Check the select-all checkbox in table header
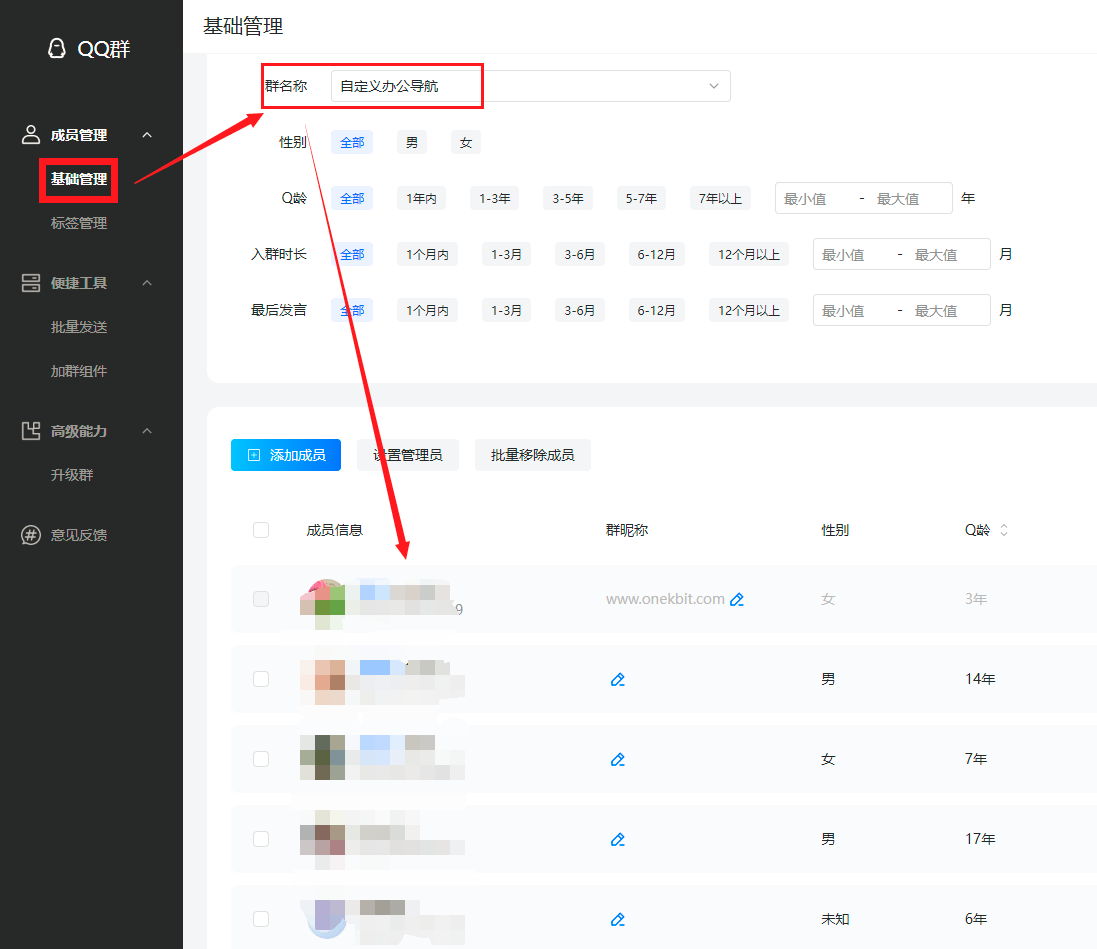The image size is (1097, 949). [x=260, y=530]
